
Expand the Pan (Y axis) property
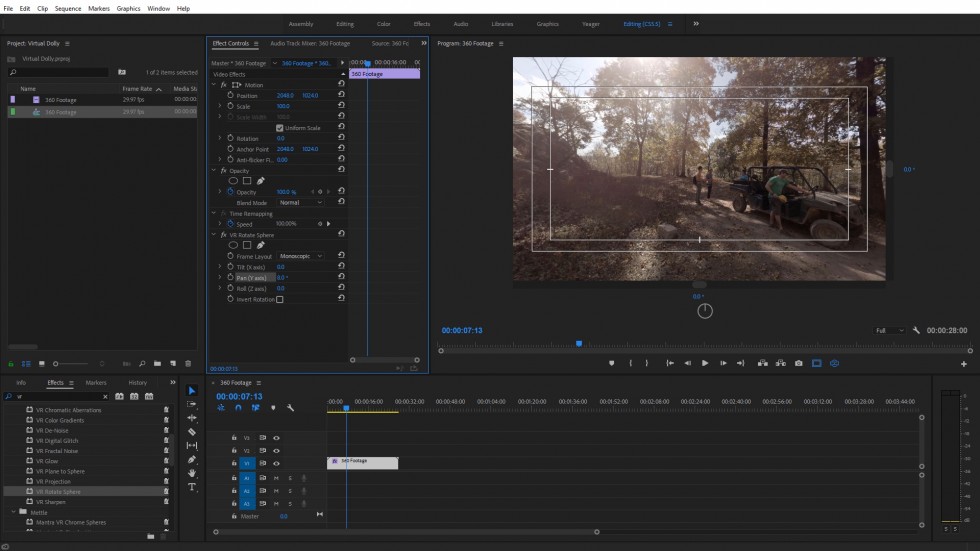220,277
